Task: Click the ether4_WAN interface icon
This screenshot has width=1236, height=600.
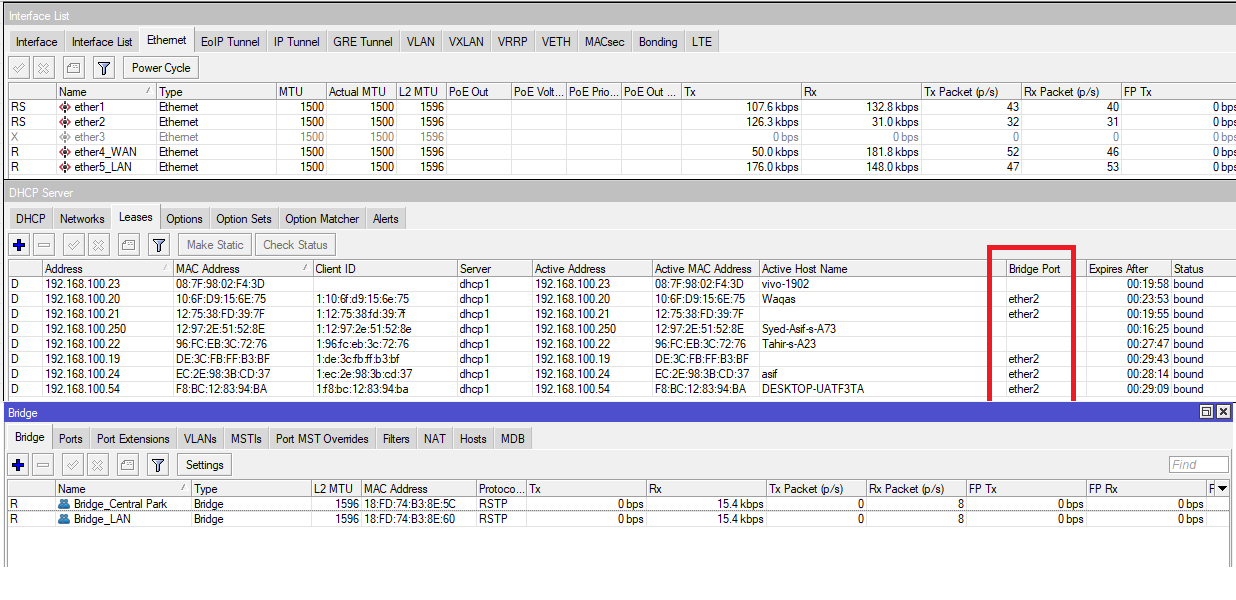Action: click(x=65, y=152)
